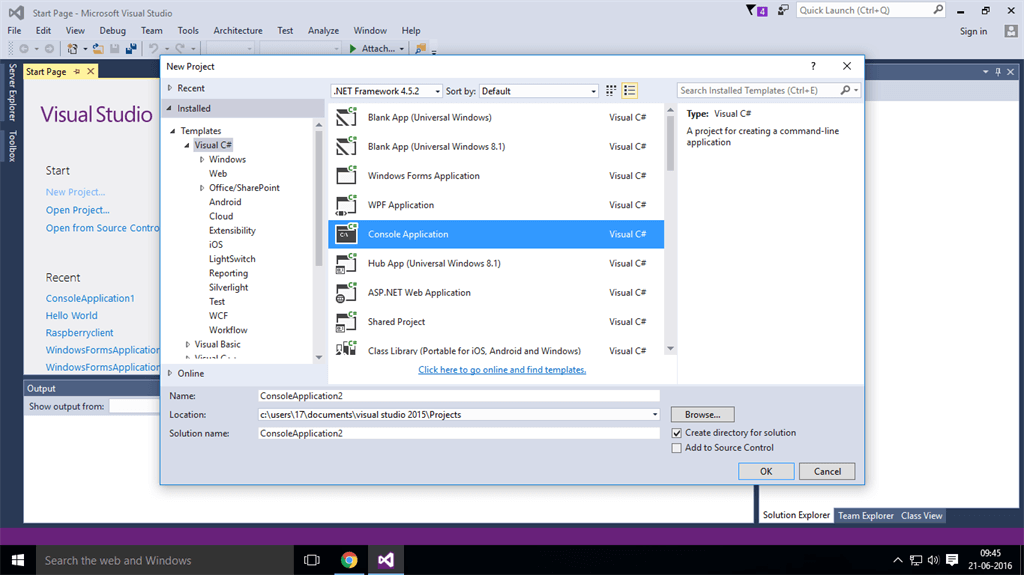Expand the Windows node under Visual C#
1024x575 pixels.
pos(201,160)
